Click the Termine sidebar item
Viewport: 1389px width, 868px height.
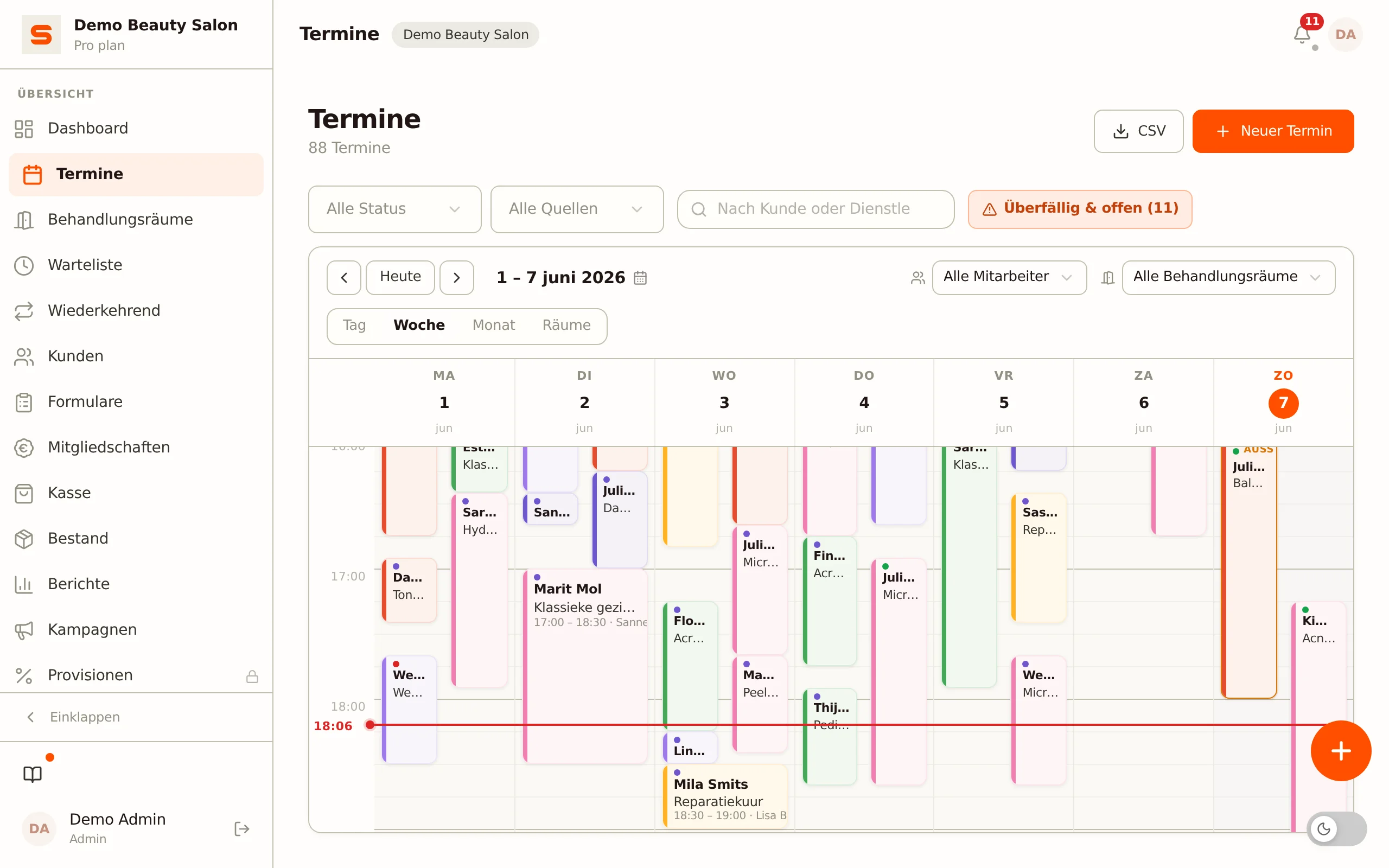[x=136, y=174]
